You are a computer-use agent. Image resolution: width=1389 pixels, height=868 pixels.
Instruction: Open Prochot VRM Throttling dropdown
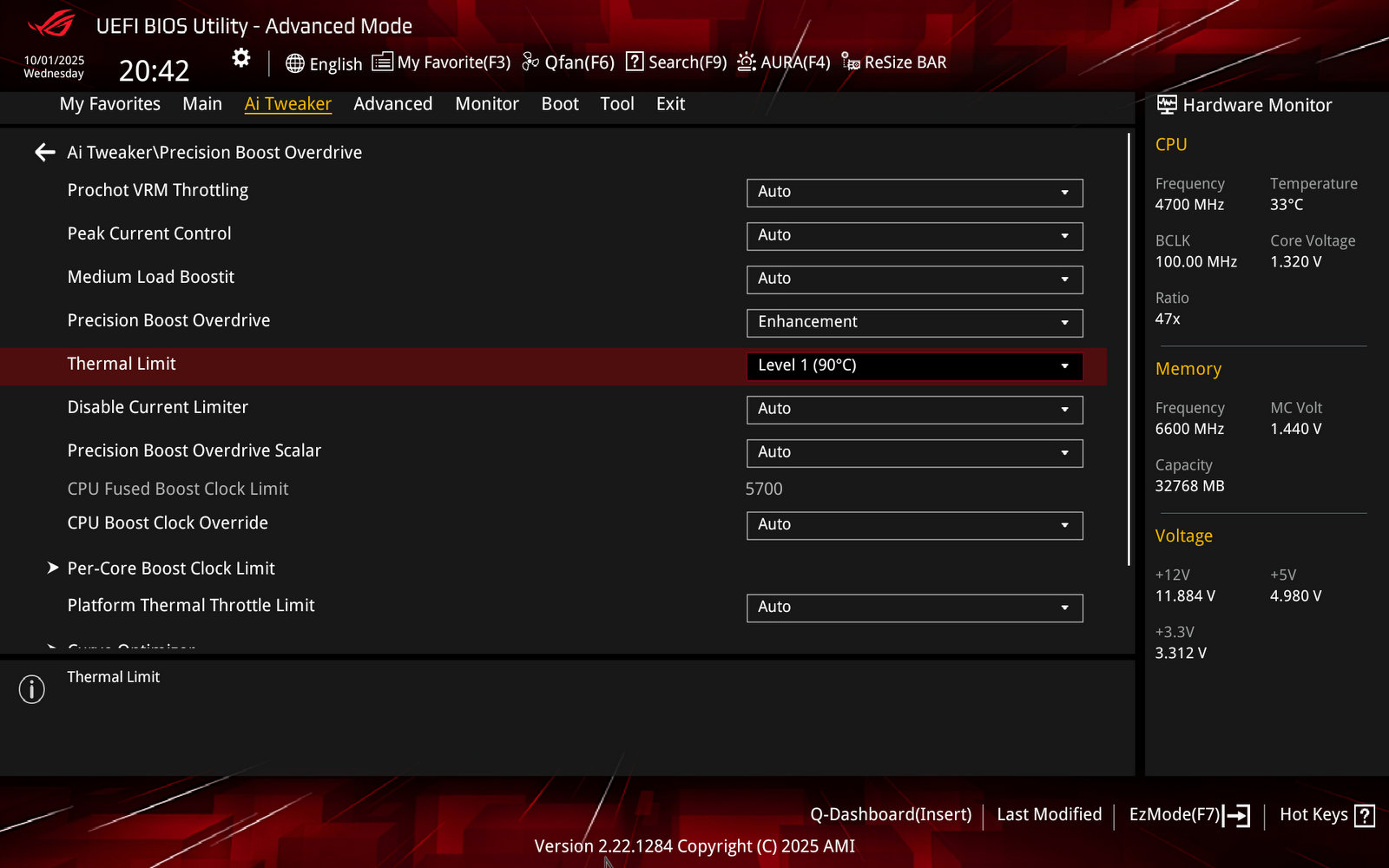tap(914, 192)
